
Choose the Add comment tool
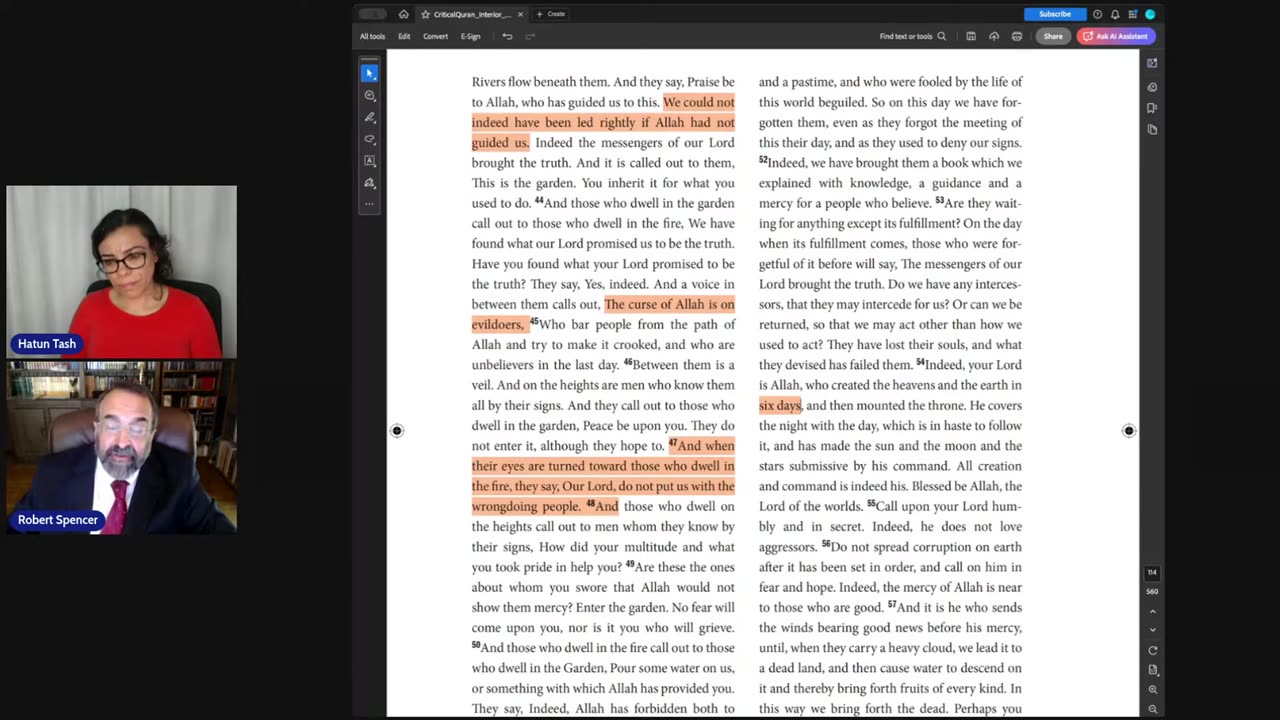(x=370, y=96)
